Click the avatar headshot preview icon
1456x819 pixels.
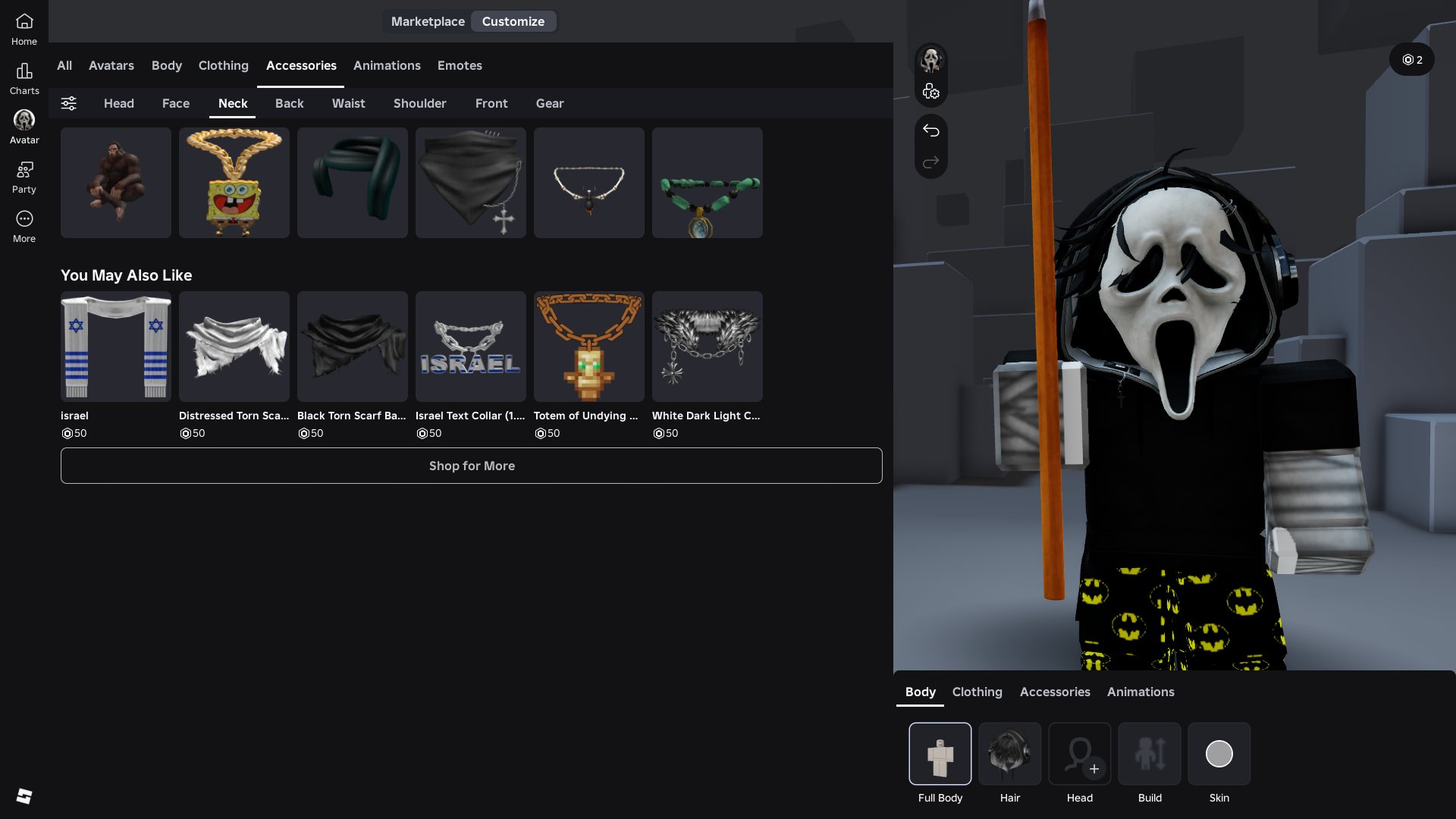(x=931, y=59)
